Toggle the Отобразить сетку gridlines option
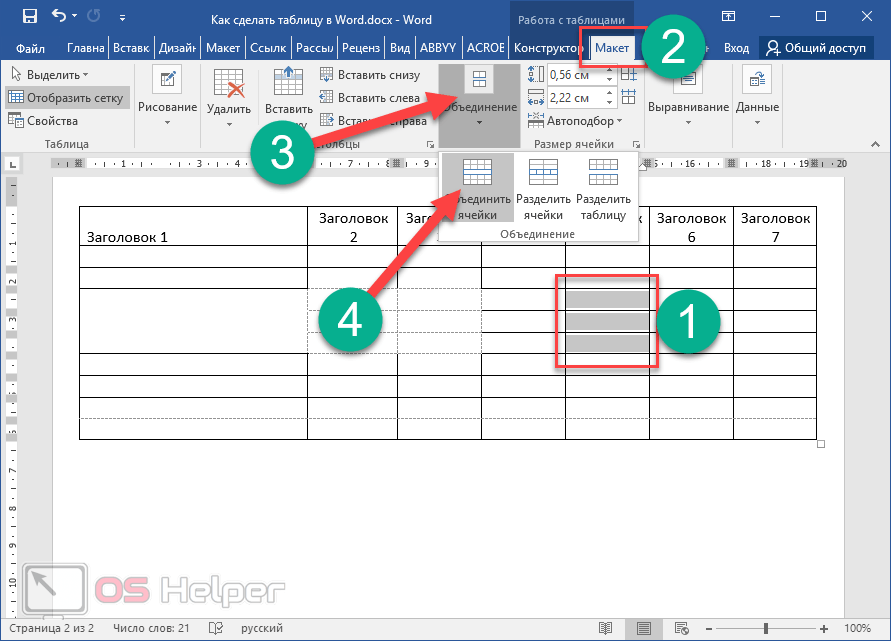 pyautogui.click(x=66, y=98)
